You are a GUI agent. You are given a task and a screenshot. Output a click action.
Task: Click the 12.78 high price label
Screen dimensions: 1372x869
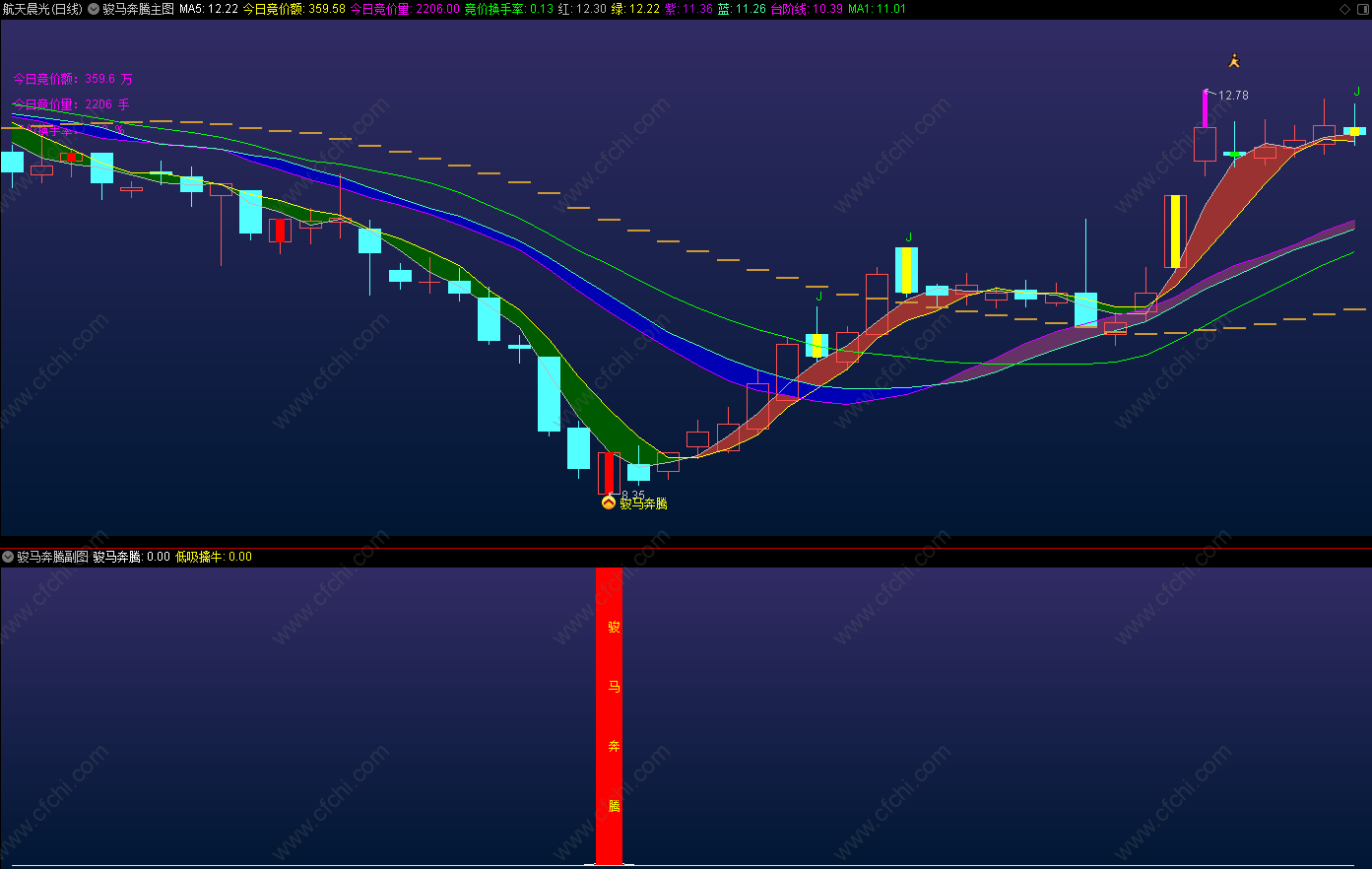pos(1233,96)
